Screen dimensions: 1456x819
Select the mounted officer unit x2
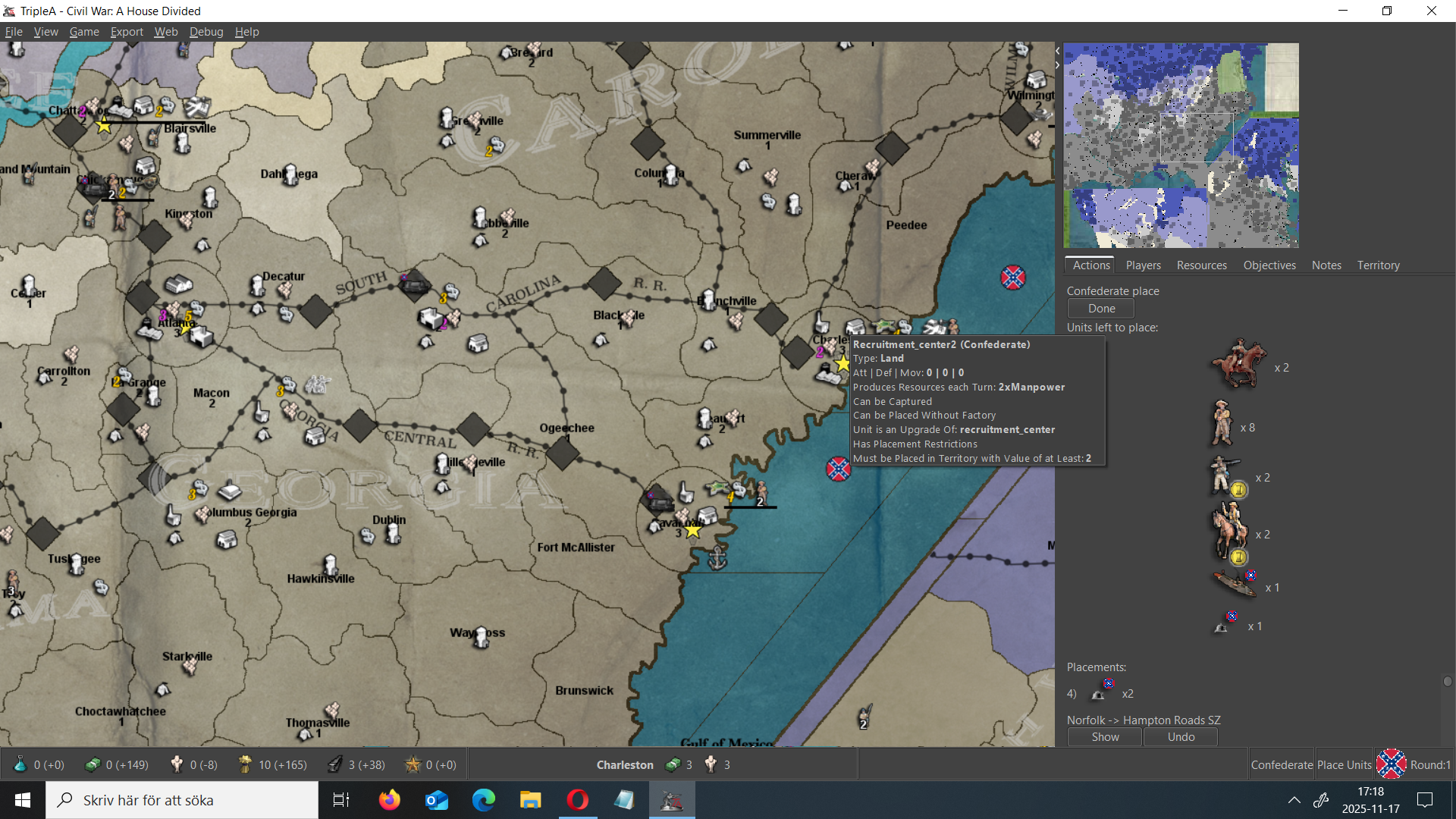[x=1228, y=532]
